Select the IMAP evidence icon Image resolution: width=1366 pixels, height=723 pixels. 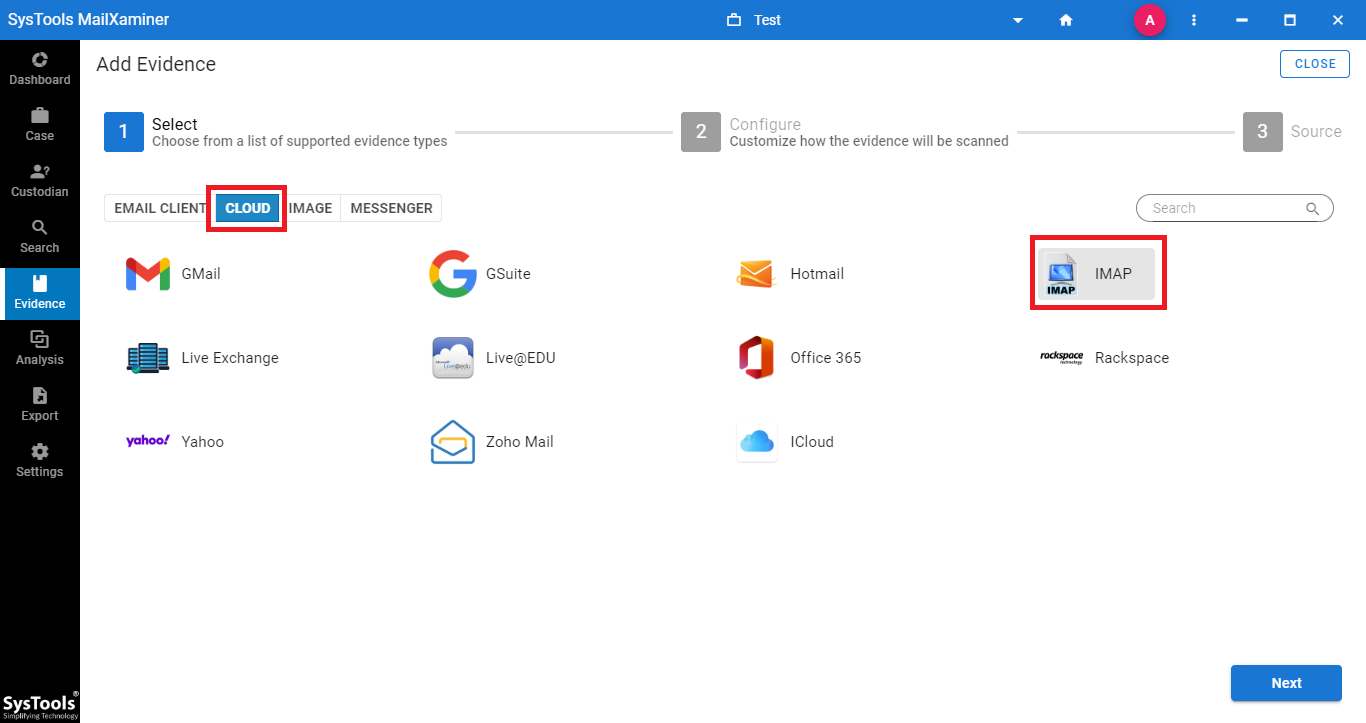pos(1061,275)
